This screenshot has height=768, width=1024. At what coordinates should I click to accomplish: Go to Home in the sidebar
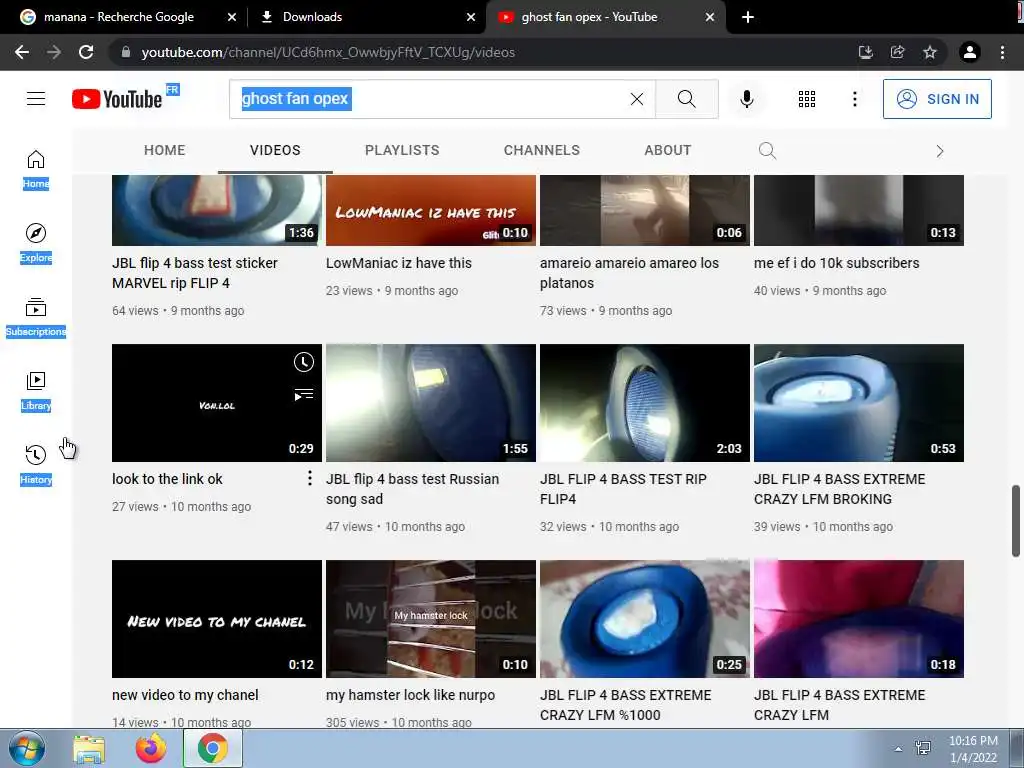pos(36,170)
